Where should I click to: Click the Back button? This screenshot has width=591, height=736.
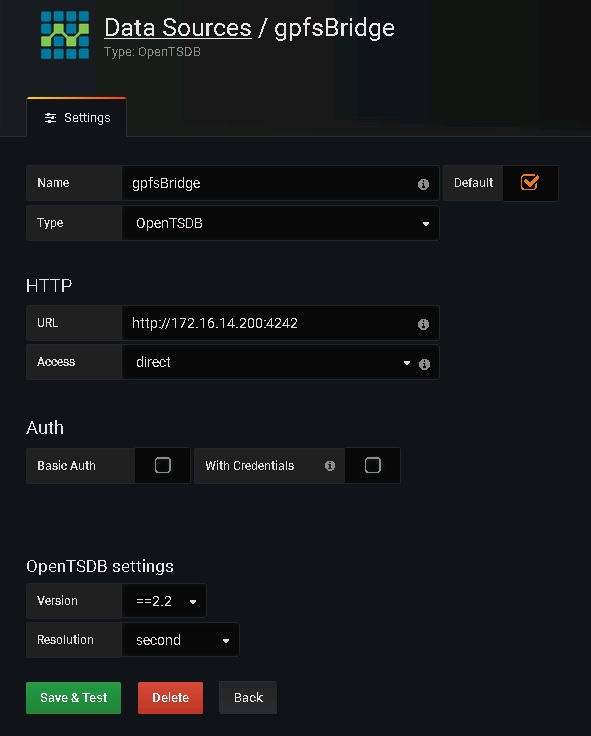click(248, 698)
